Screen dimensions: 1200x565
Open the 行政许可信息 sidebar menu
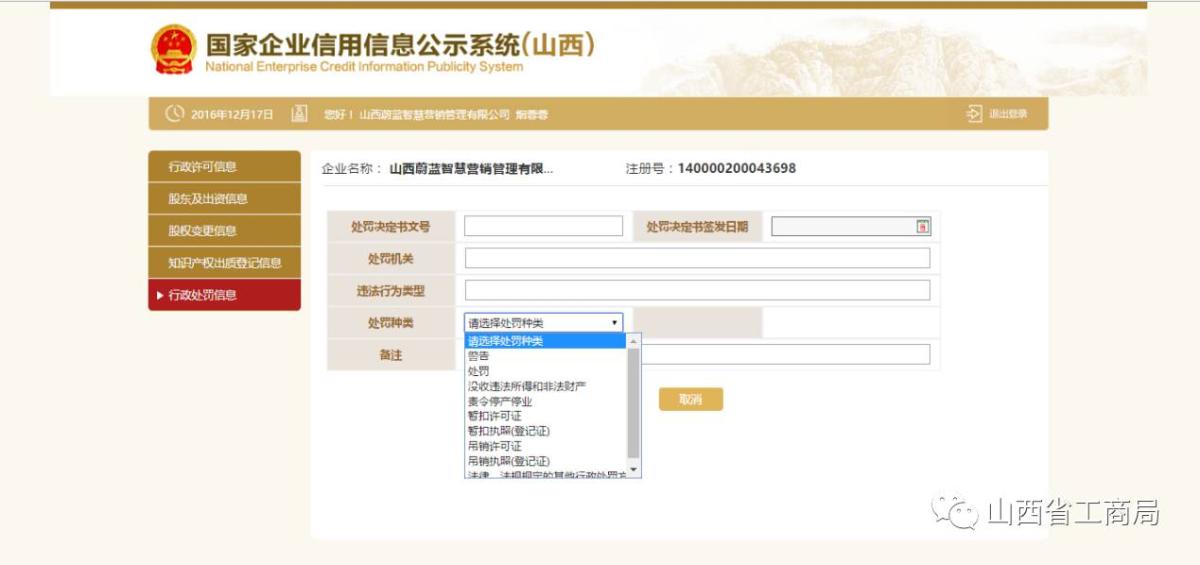click(224, 167)
